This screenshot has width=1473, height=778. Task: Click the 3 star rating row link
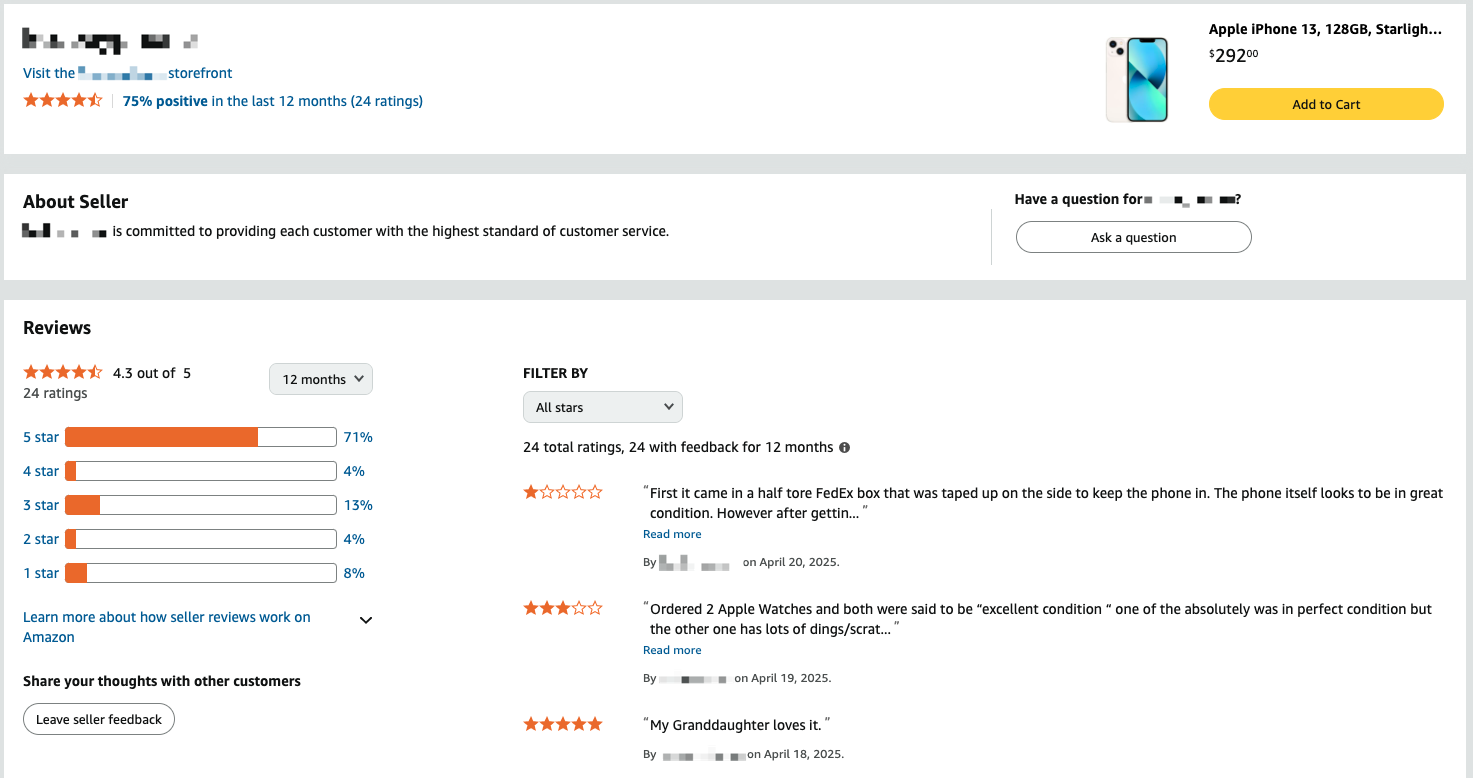coord(41,505)
